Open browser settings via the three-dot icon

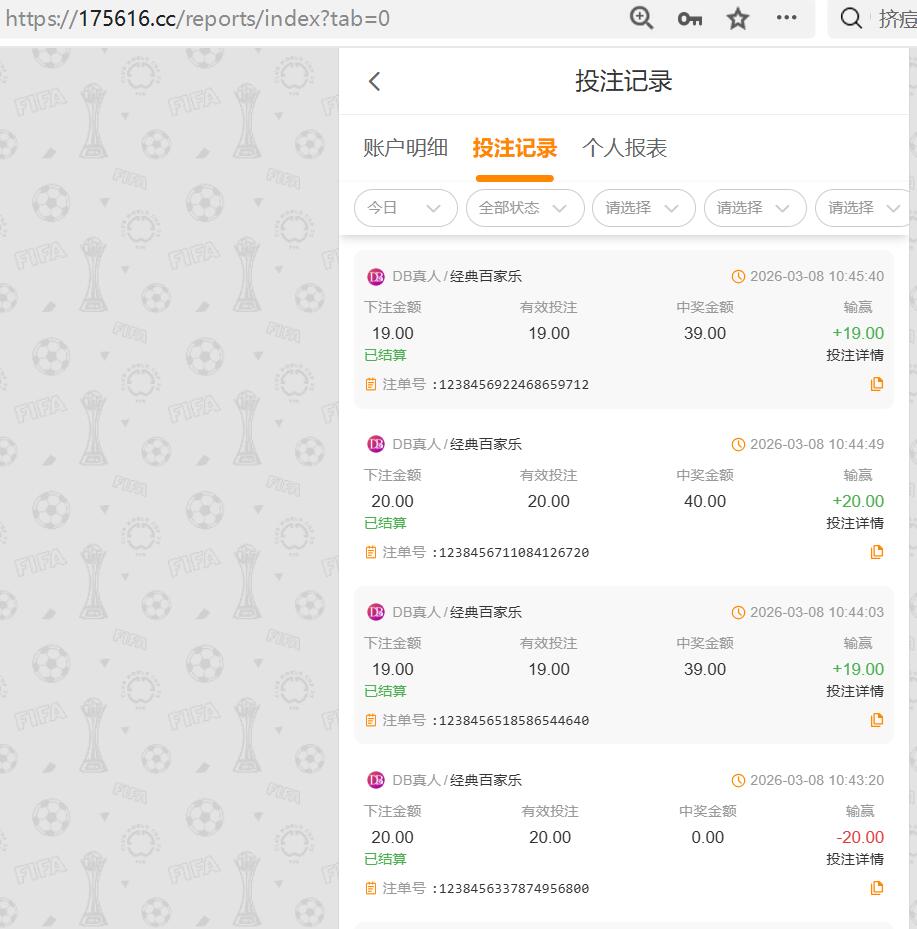tap(786, 18)
